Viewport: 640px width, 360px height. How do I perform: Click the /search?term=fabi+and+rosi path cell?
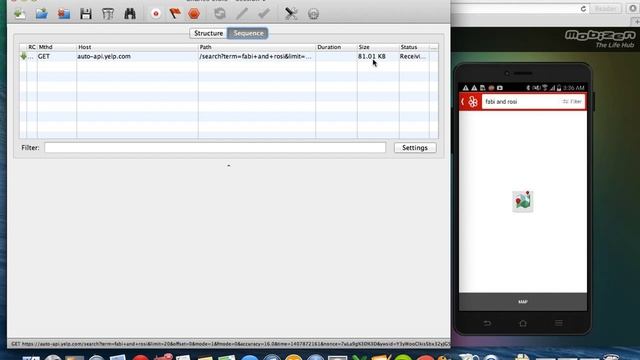tap(256, 56)
